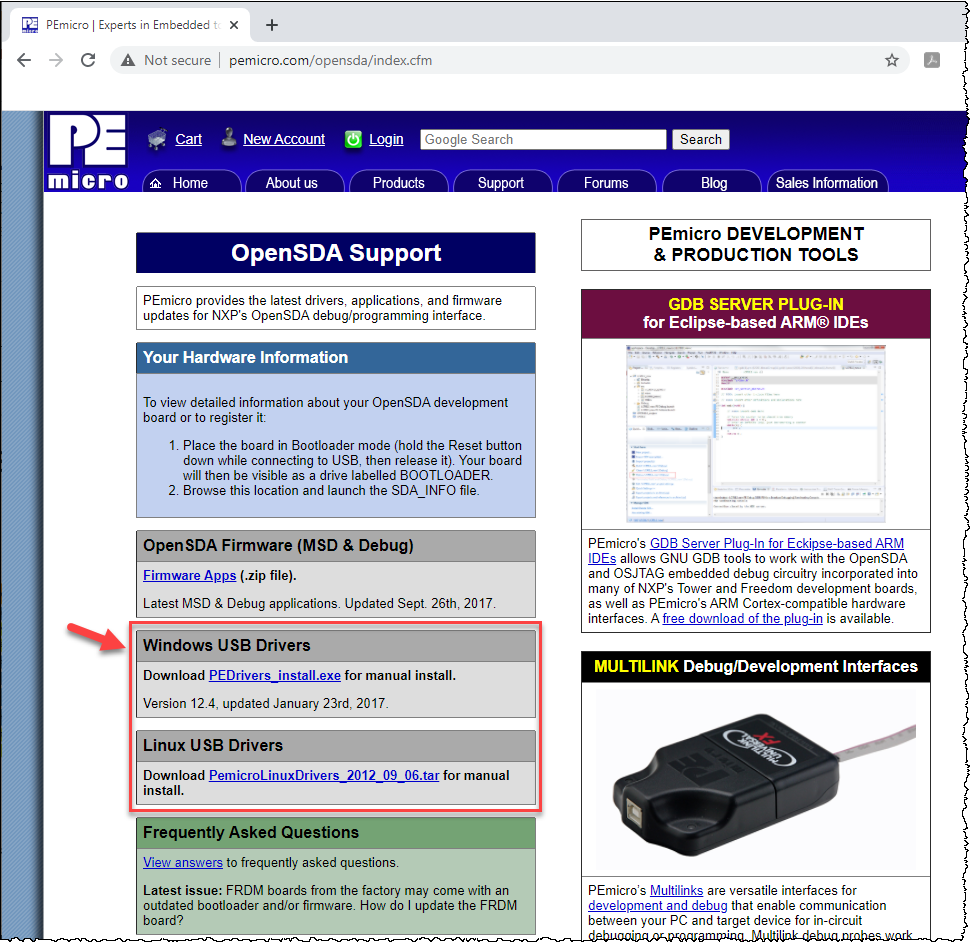970x942 pixels.
Task: Click the Linux USB Drivers header
Action: (336, 745)
